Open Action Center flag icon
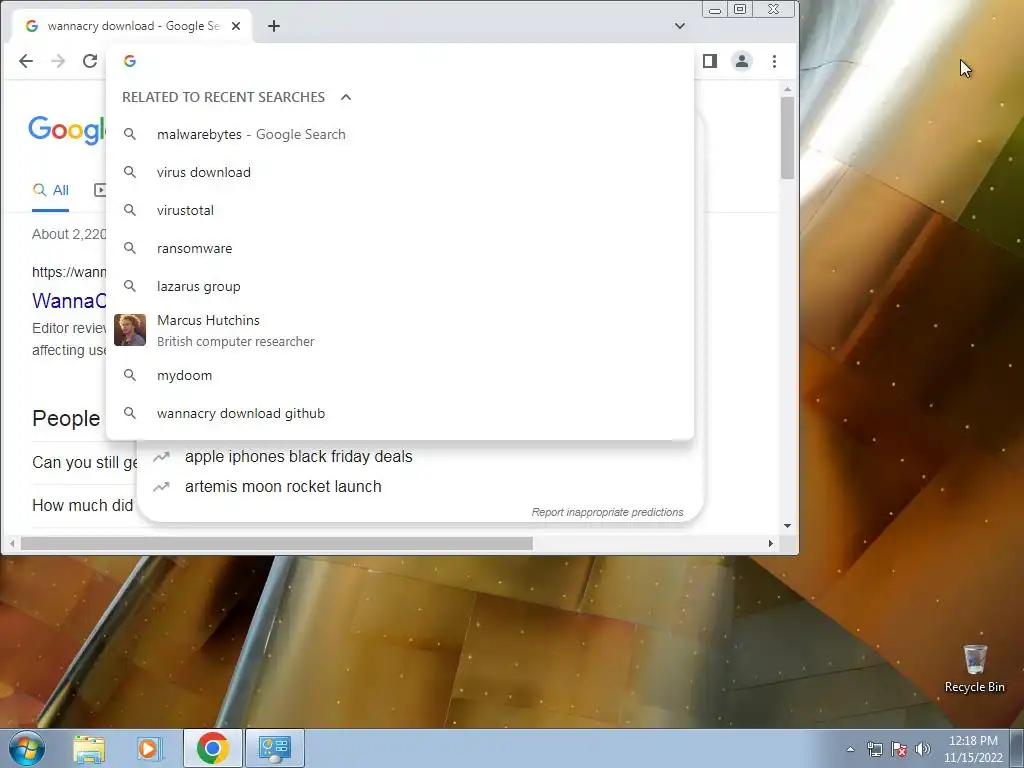This screenshot has width=1024, height=768. (x=899, y=749)
